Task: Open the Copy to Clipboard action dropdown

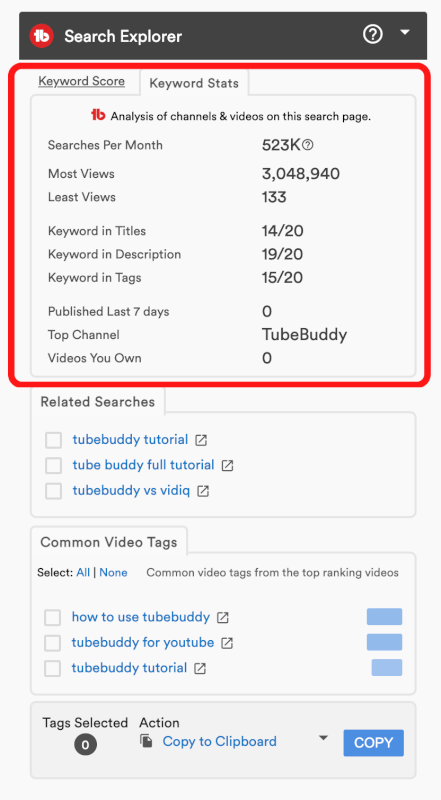Action: pyautogui.click(x=323, y=738)
